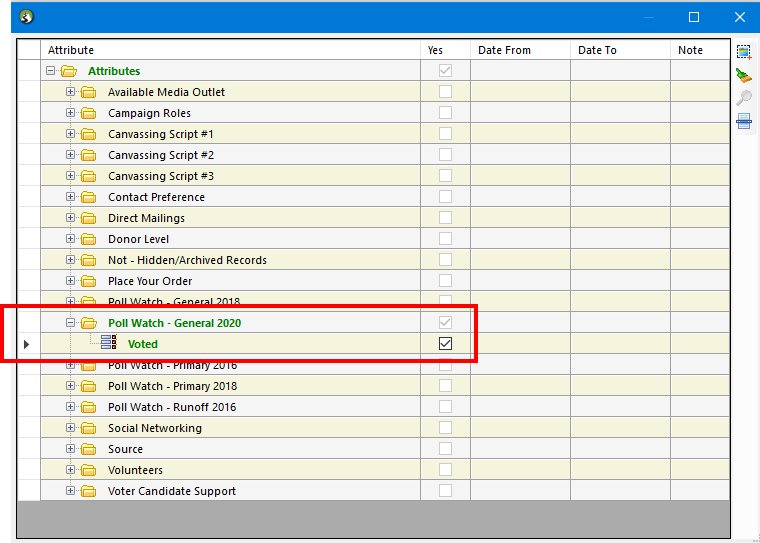Click the blue collapse rows icon

click(744, 121)
